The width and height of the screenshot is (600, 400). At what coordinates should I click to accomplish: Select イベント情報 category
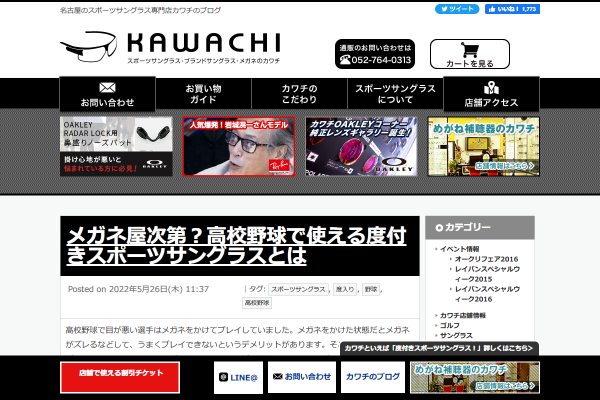coord(459,249)
